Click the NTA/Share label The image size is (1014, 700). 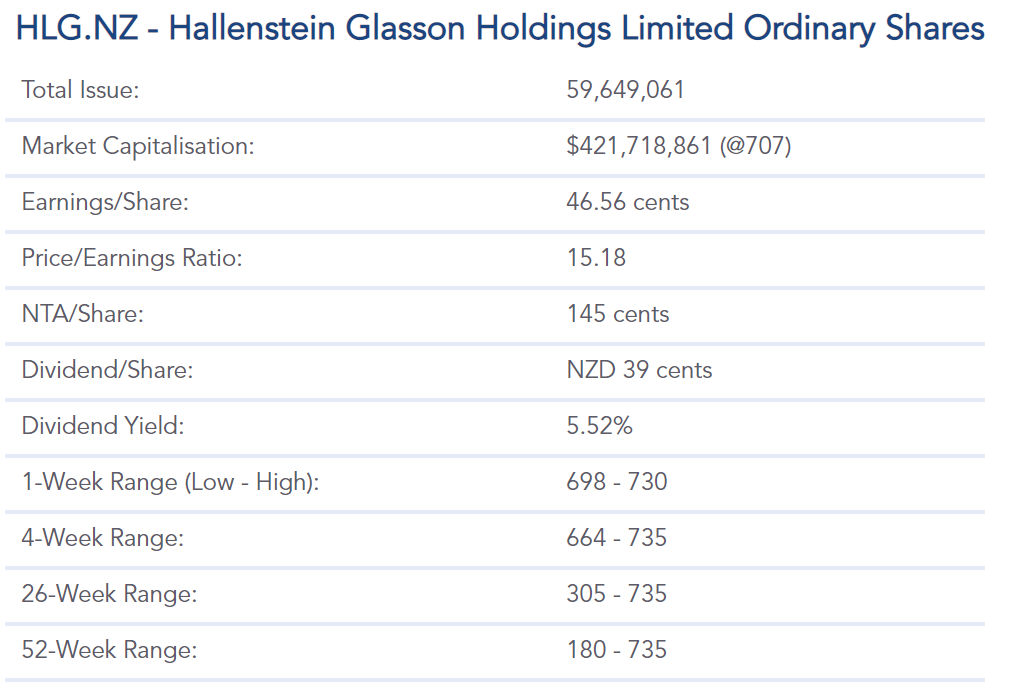pos(83,314)
